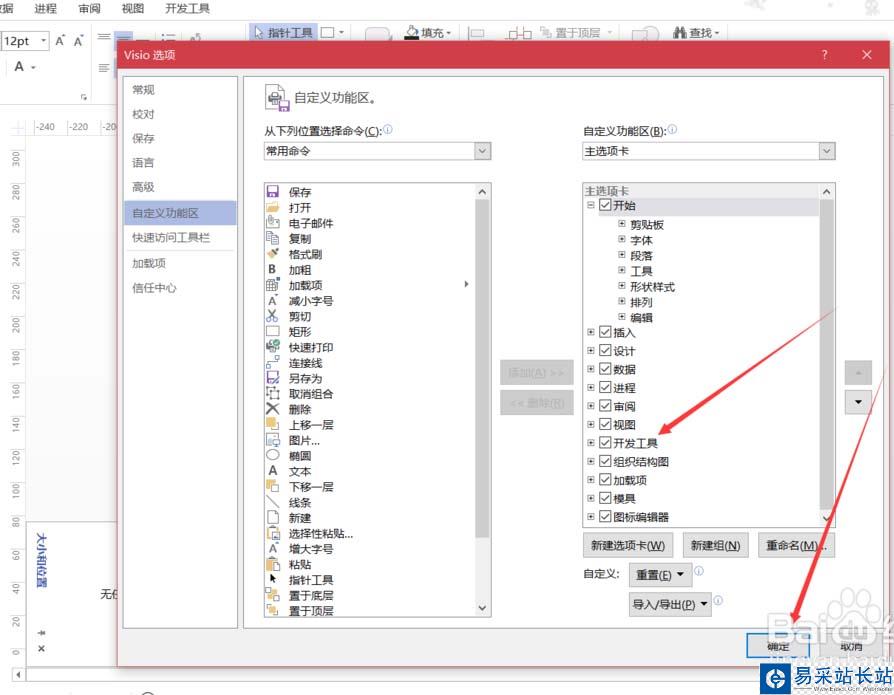Image resolution: width=894 pixels, height=695 pixels.
Task: Select the Save As icon
Action: (273, 377)
